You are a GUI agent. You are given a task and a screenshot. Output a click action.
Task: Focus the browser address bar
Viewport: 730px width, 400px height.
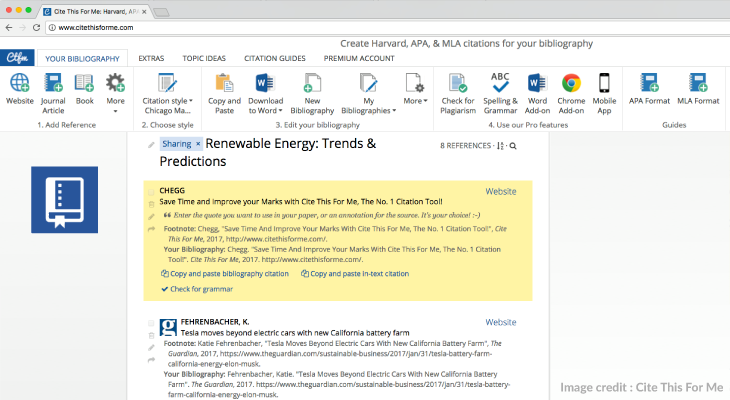[x=386, y=27]
